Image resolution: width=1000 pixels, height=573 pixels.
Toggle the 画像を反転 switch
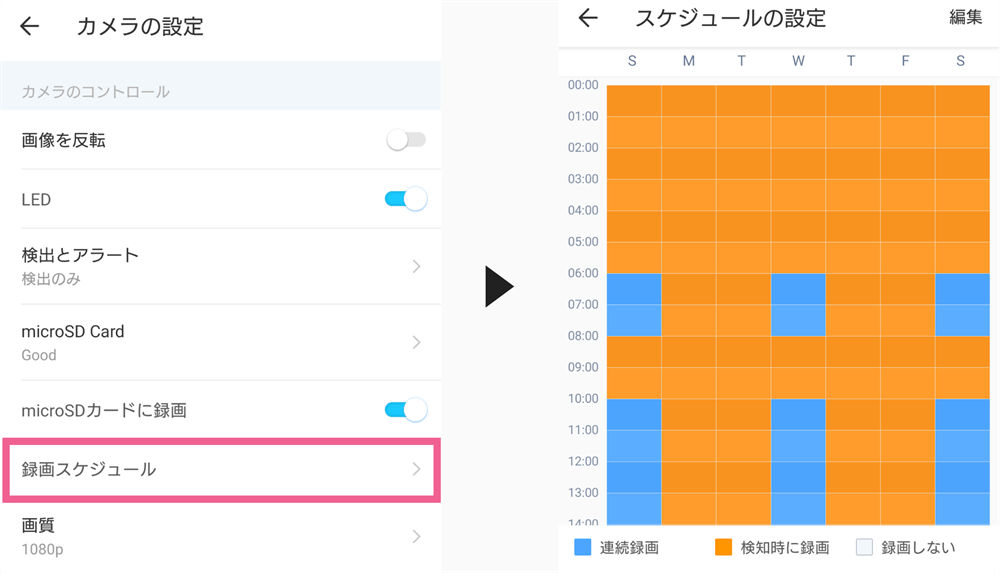tap(406, 140)
